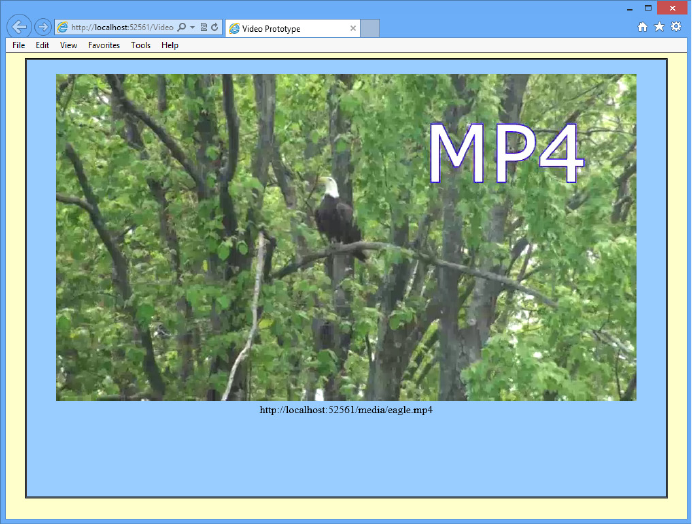
Task: Open Favorites with the star icon
Action: click(x=659, y=27)
